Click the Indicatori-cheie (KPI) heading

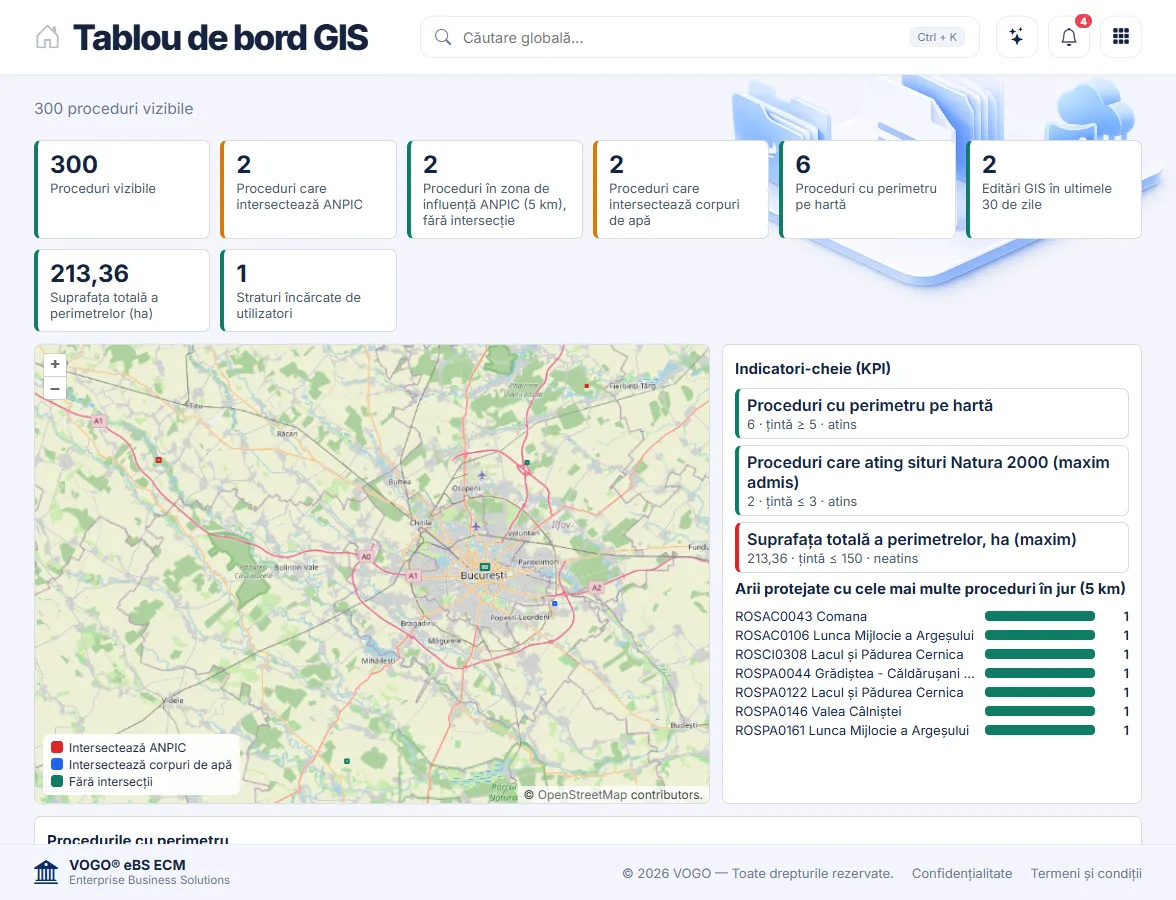click(x=813, y=368)
